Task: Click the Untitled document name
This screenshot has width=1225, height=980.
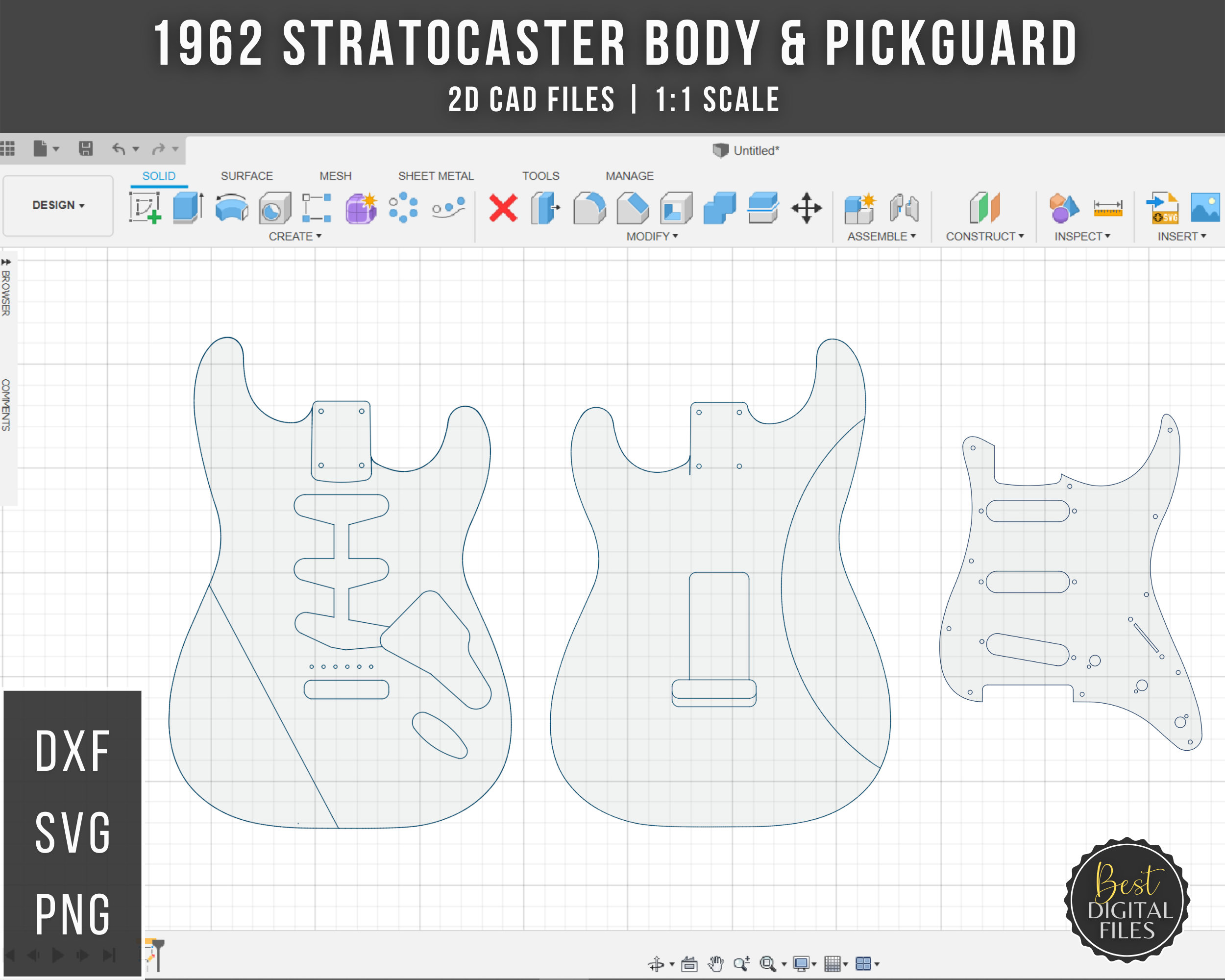Action: [756, 150]
